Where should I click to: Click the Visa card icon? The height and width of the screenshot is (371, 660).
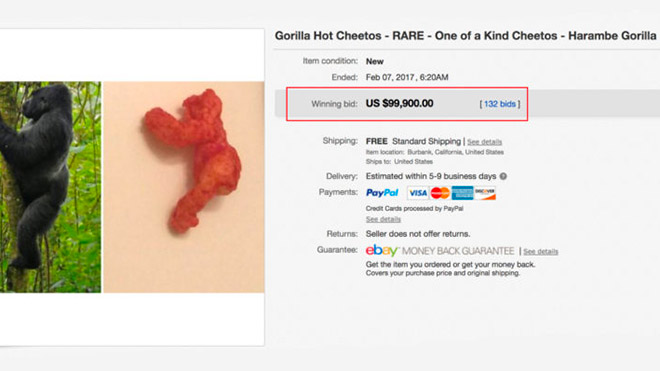[x=418, y=193]
